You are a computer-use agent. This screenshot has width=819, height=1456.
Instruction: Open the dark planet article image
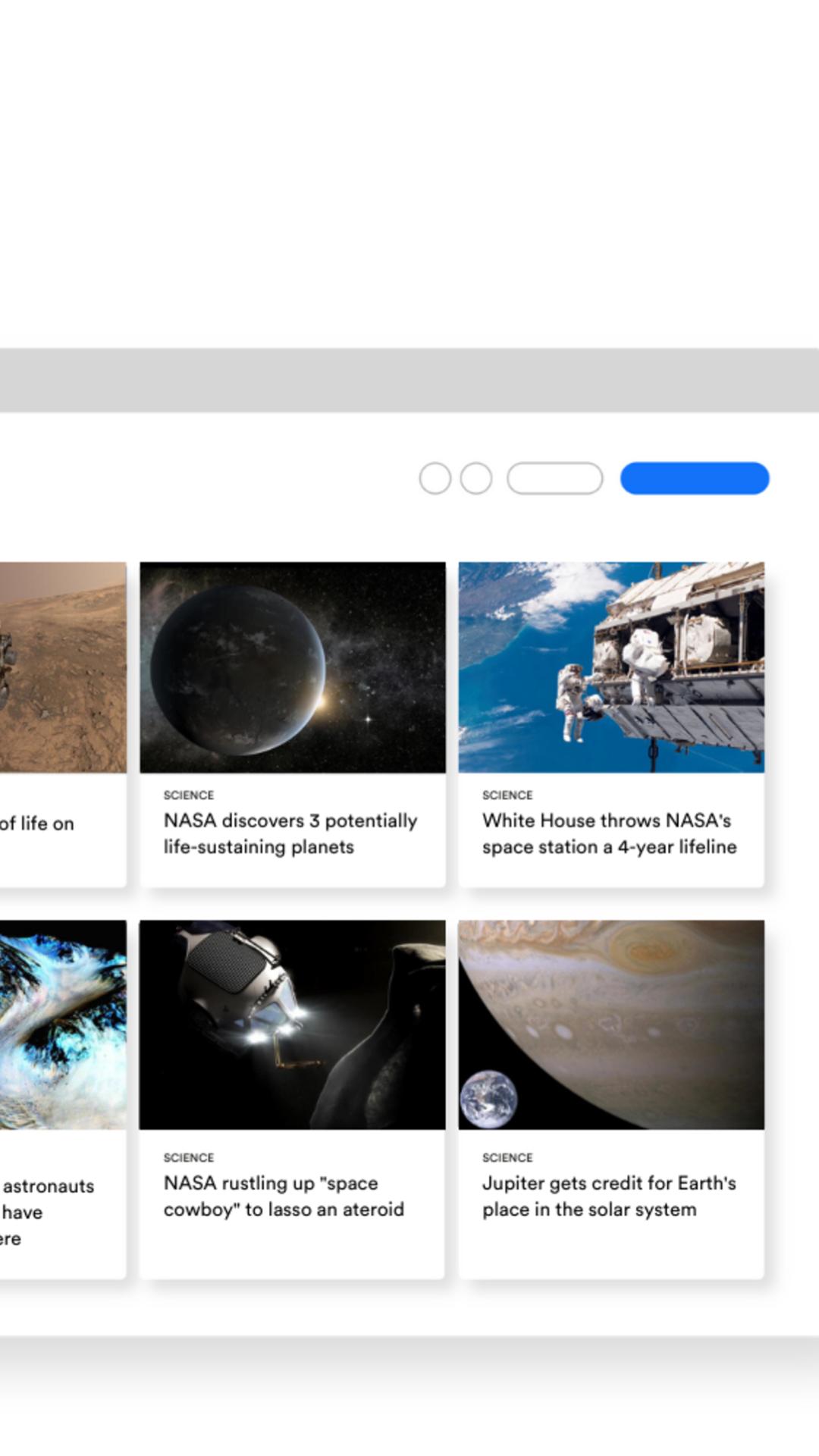pos(293,667)
